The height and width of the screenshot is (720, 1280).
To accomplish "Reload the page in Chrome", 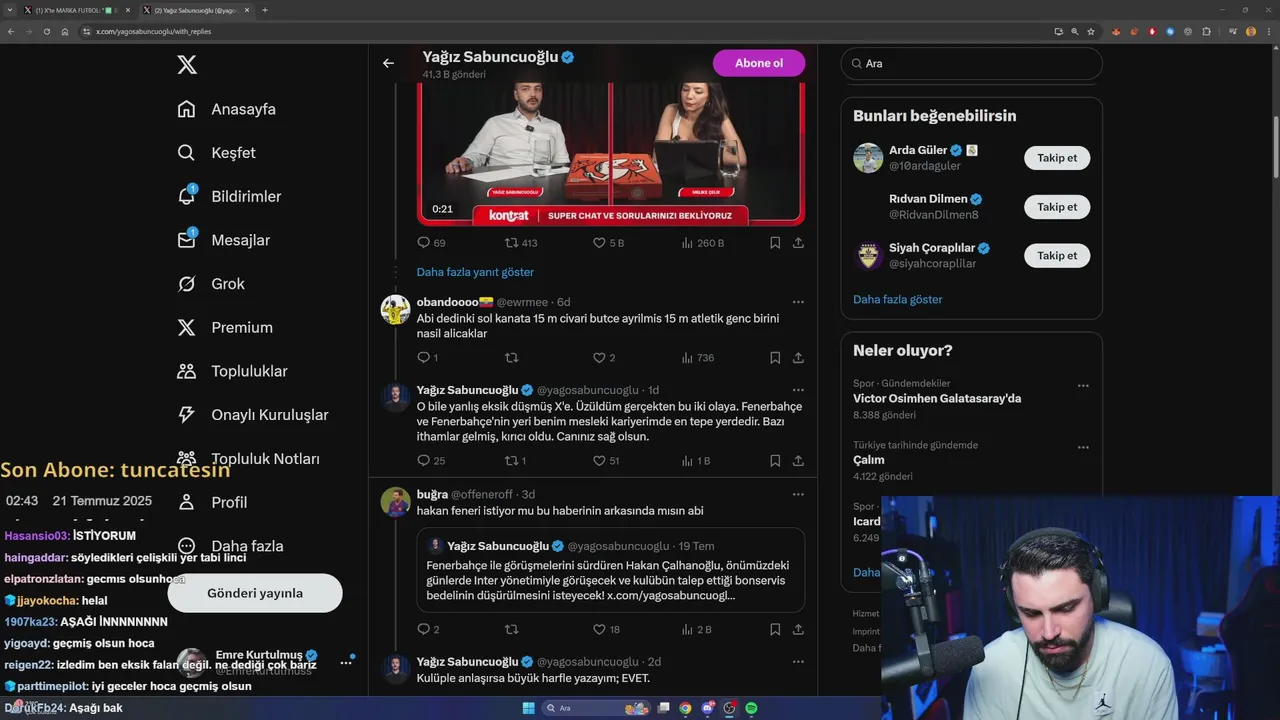I will pyautogui.click(x=46, y=31).
